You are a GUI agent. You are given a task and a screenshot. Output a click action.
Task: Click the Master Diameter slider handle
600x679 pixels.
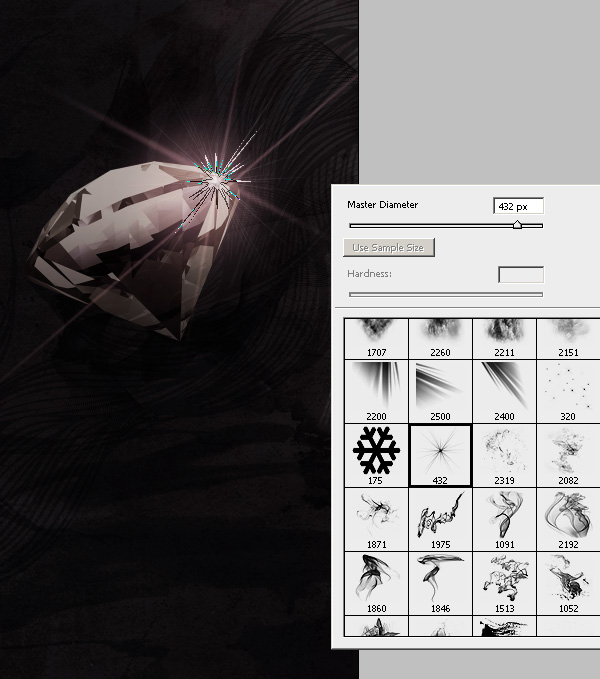[517, 225]
